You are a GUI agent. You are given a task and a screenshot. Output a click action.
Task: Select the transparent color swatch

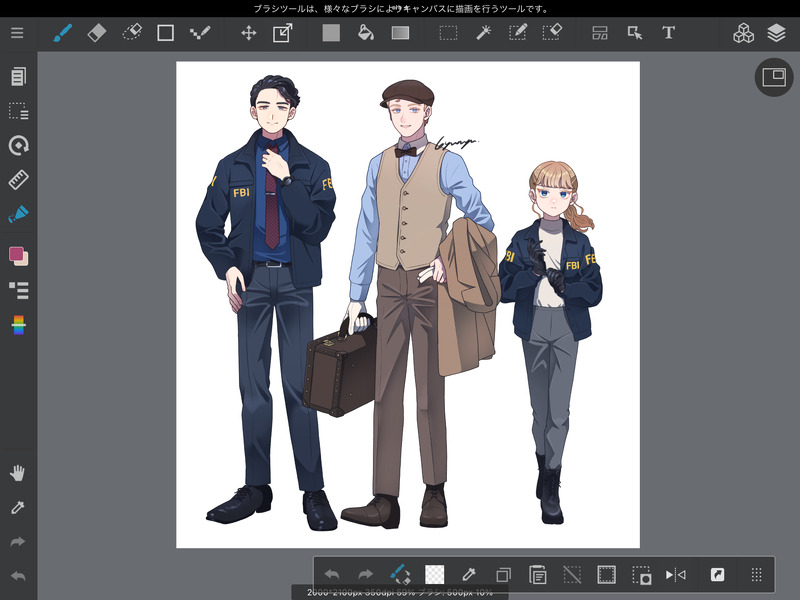435,574
